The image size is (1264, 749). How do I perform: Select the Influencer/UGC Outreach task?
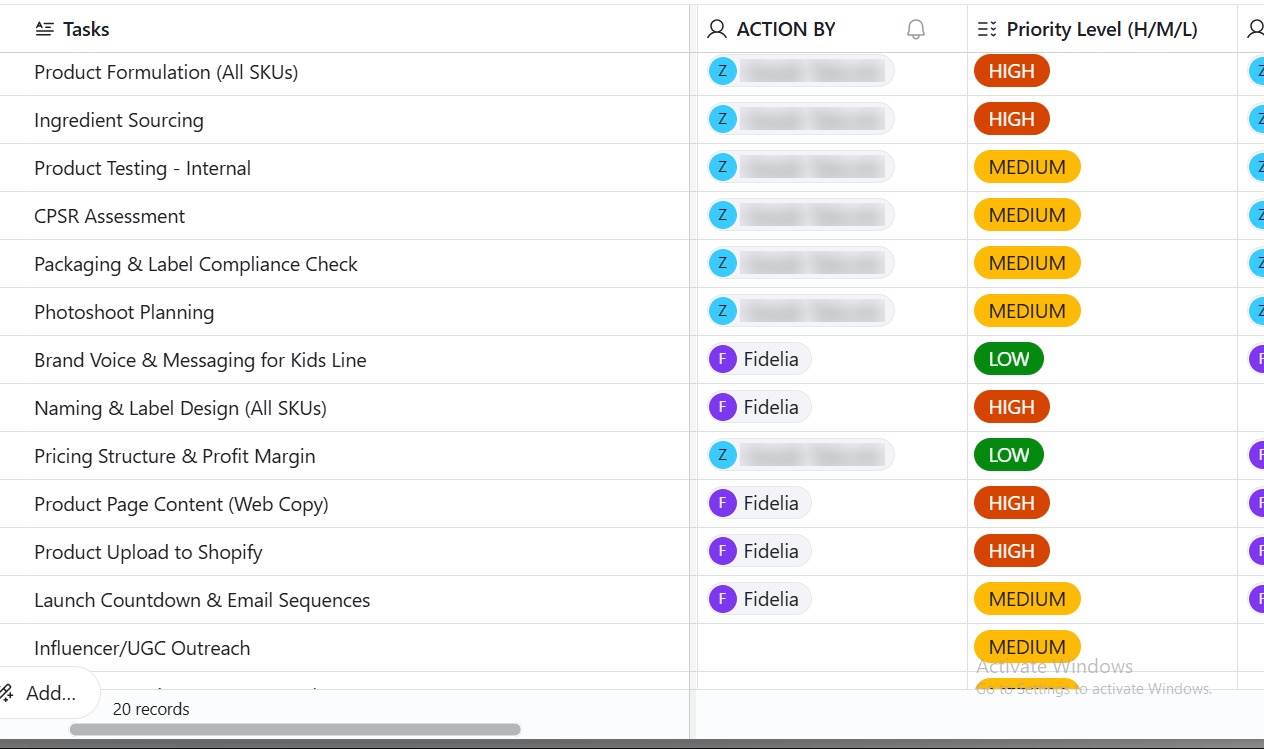(142, 648)
